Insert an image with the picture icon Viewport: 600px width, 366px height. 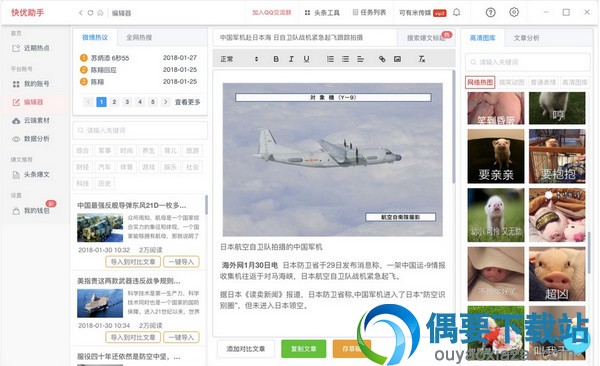[x=397, y=59]
